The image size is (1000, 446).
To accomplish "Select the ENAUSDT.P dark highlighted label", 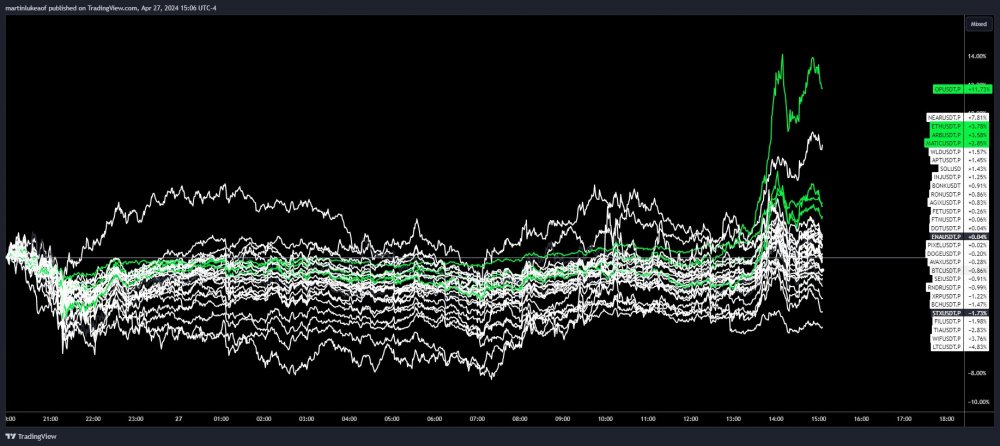I will [947, 237].
